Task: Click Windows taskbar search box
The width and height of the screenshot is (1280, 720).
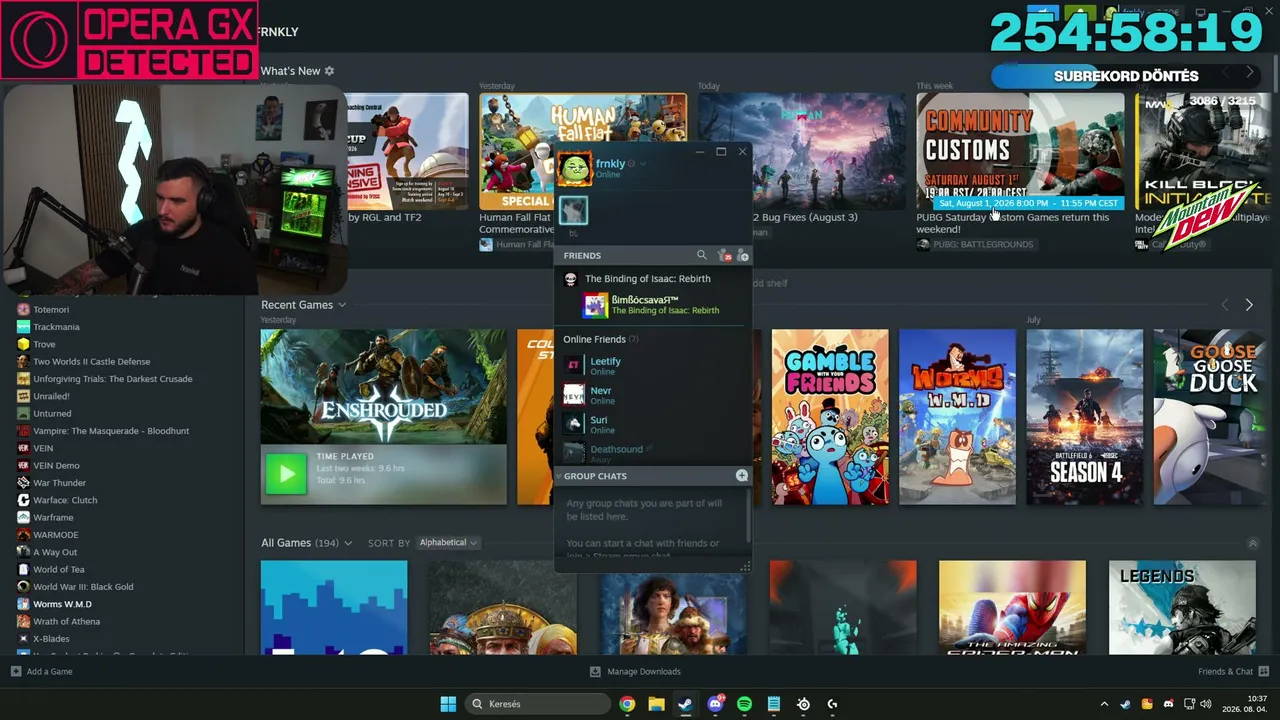Action: pyautogui.click(x=538, y=704)
